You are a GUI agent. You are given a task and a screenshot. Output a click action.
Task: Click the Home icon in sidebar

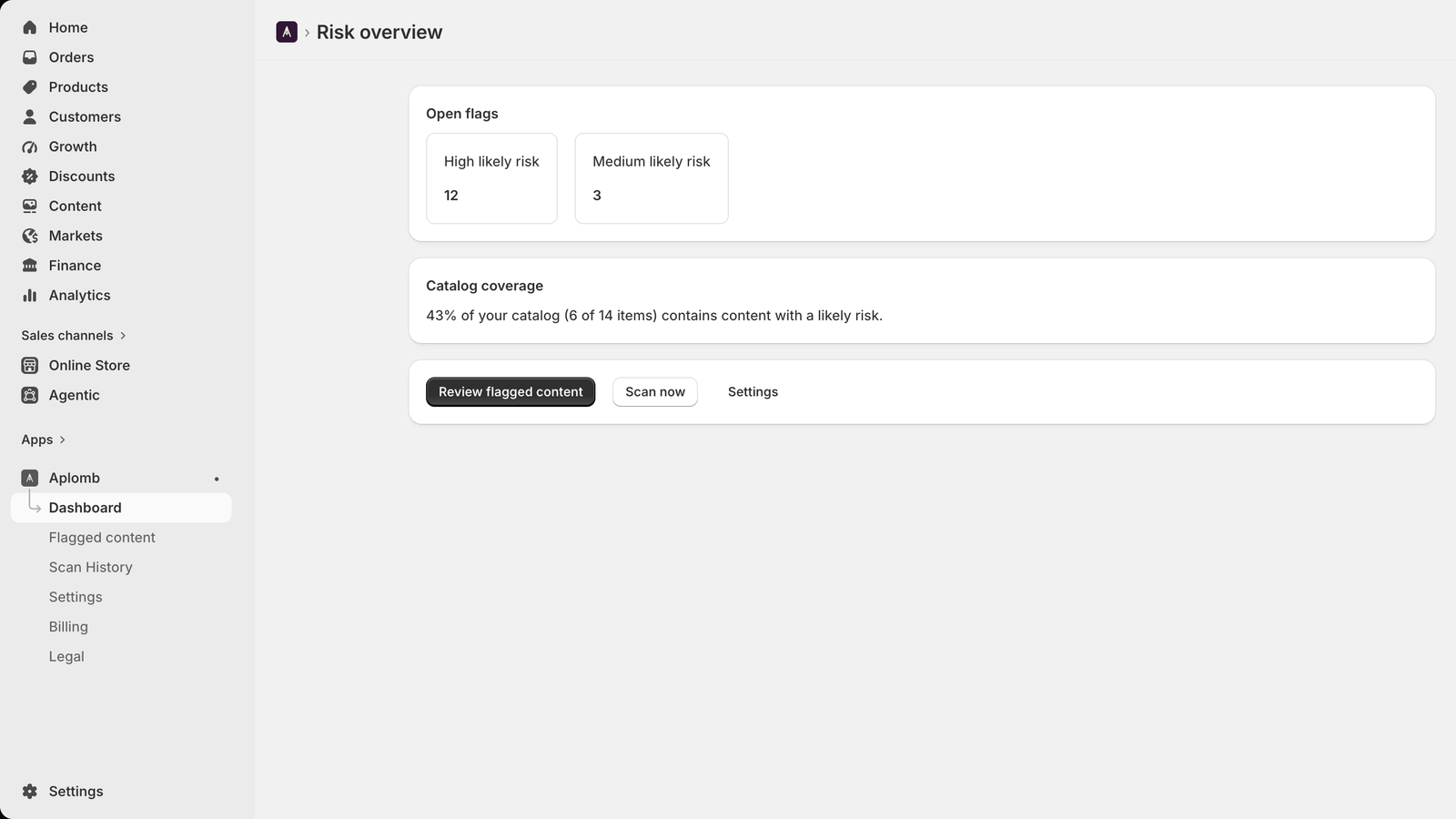[30, 27]
